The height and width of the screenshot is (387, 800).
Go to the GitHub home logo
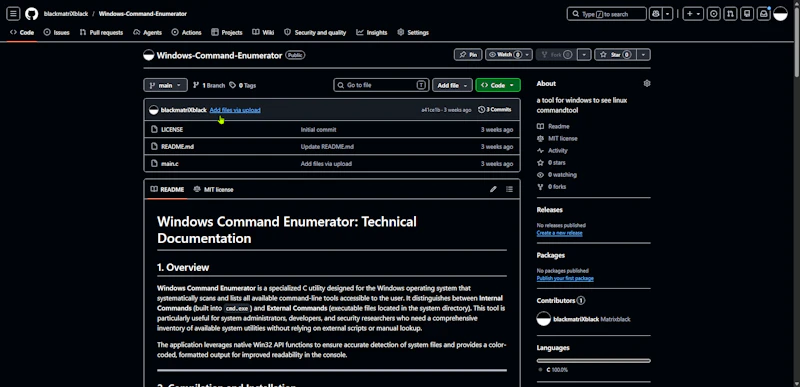tap(32, 14)
